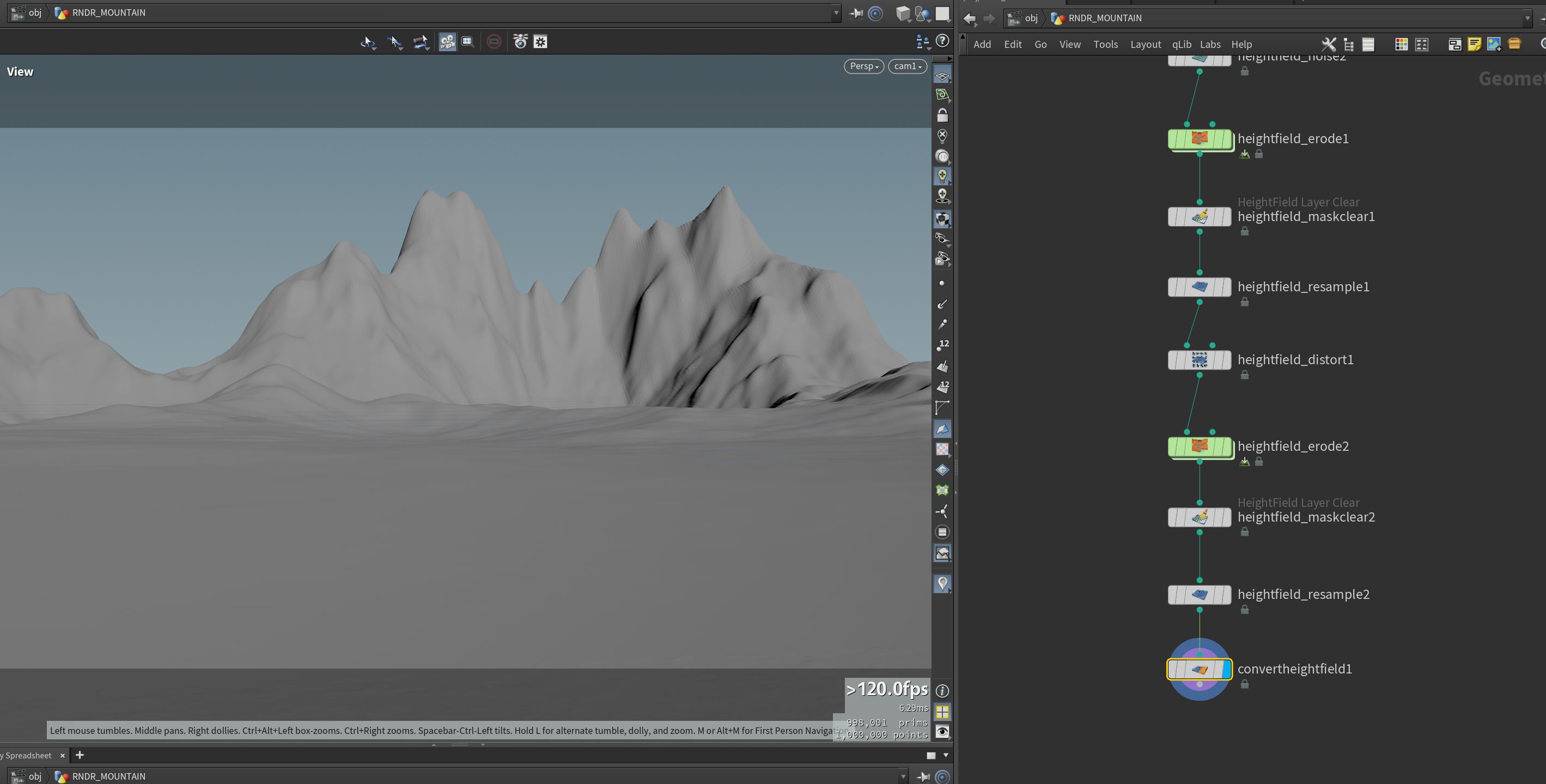Click the heightfield_erode1 node icon
Image resolution: width=1546 pixels, height=784 pixels.
point(1199,139)
